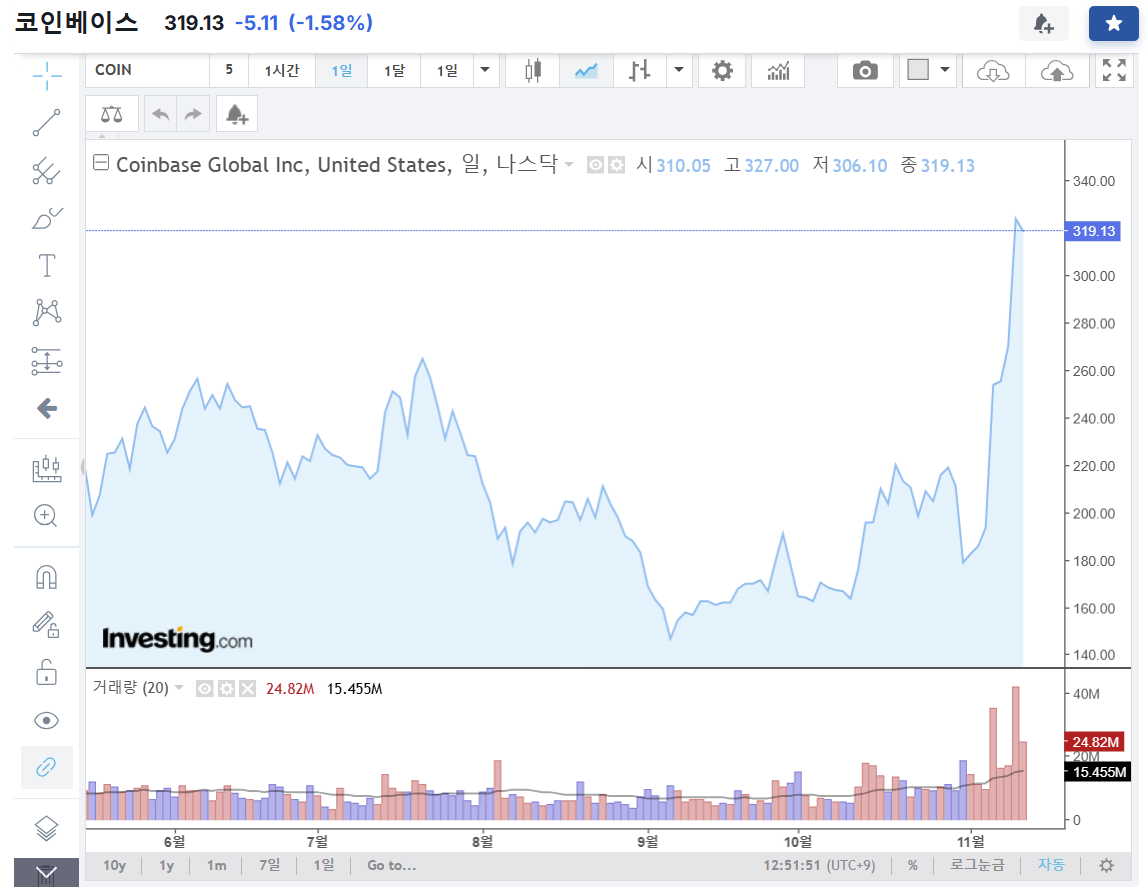Set range to 7일
Screen dimensions: 1148x887
coord(269,865)
